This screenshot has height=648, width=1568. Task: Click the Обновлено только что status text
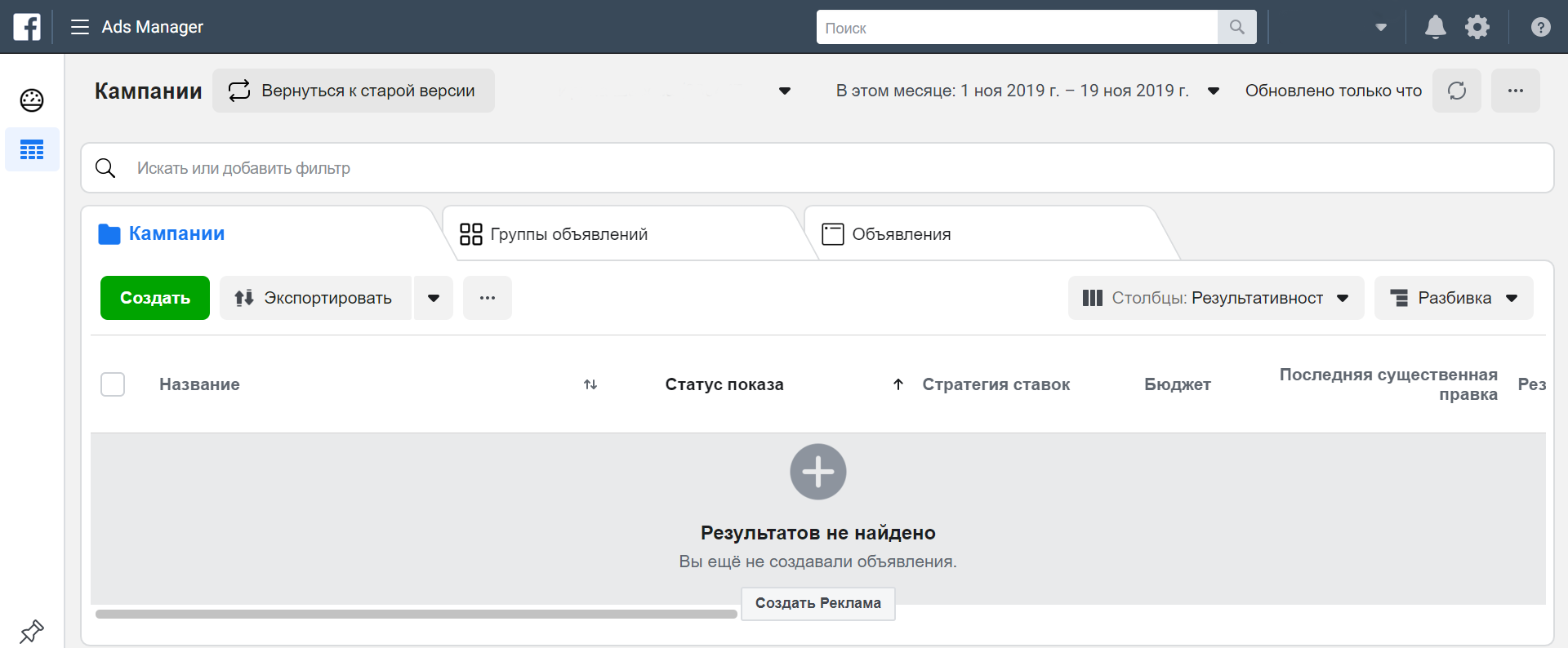[x=1334, y=91]
